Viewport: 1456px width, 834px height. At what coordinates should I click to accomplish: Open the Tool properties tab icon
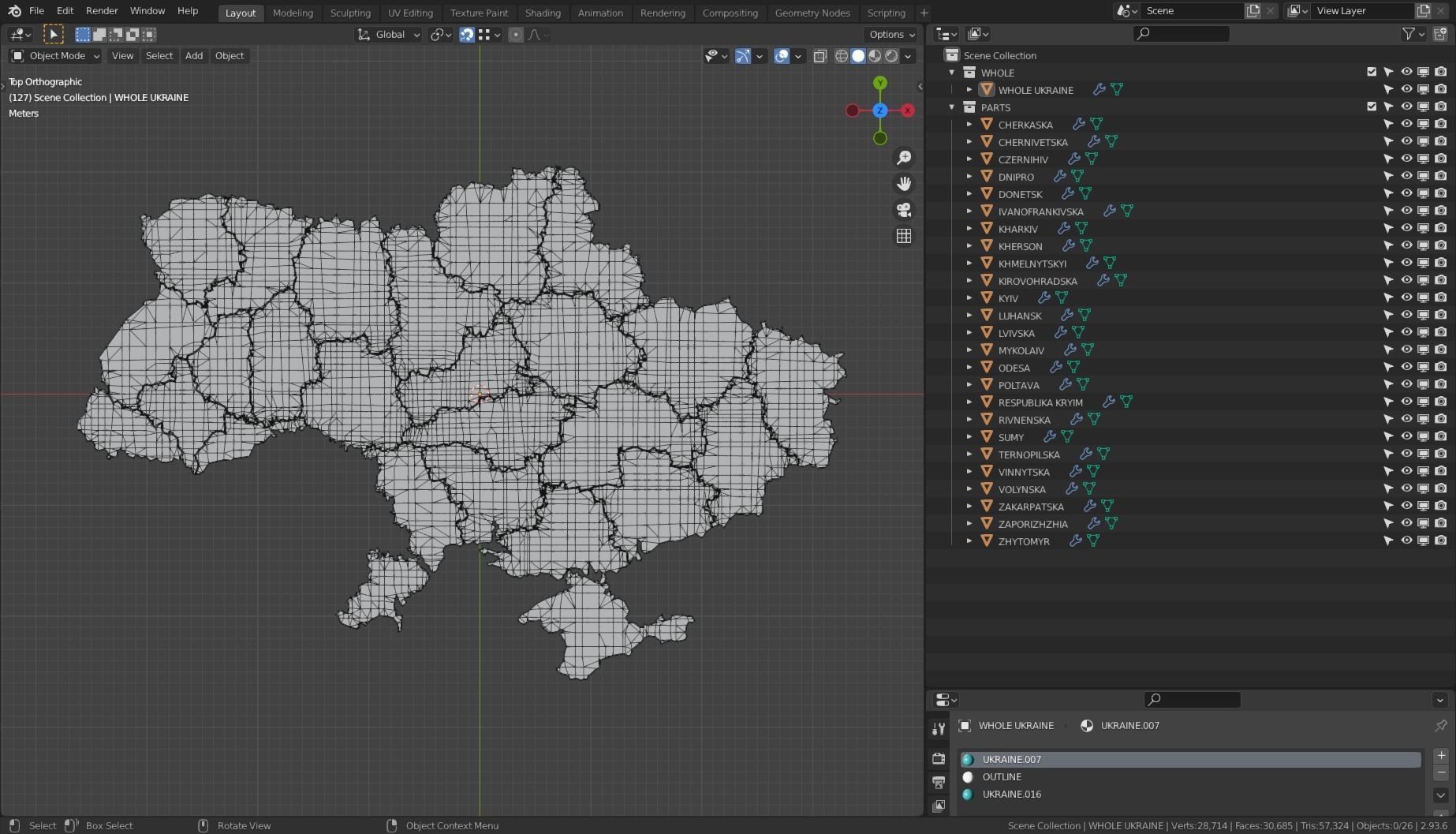point(939,728)
